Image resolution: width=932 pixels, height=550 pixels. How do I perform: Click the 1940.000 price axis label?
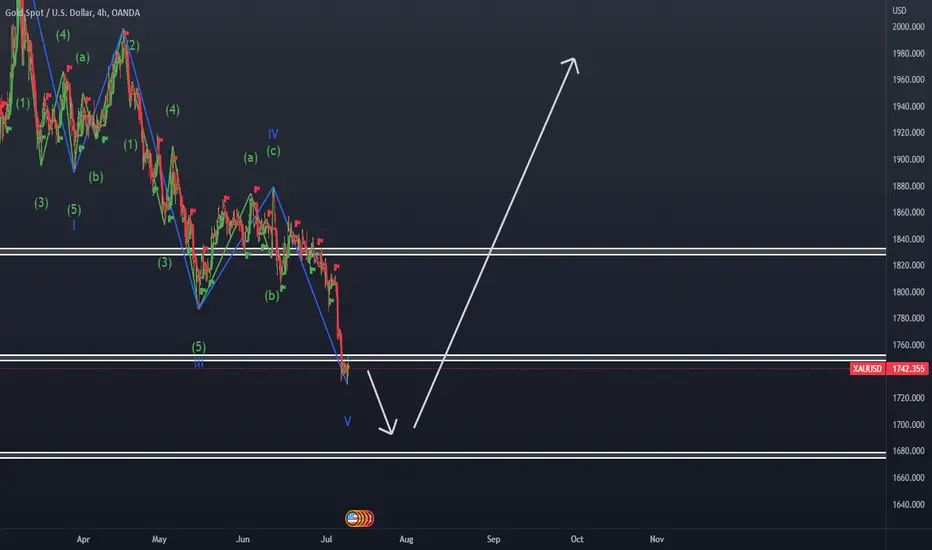(x=908, y=106)
